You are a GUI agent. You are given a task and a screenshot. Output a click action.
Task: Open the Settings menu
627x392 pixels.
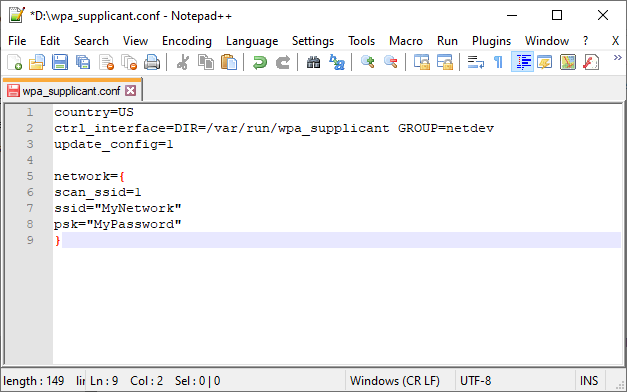[x=313, y=41]
